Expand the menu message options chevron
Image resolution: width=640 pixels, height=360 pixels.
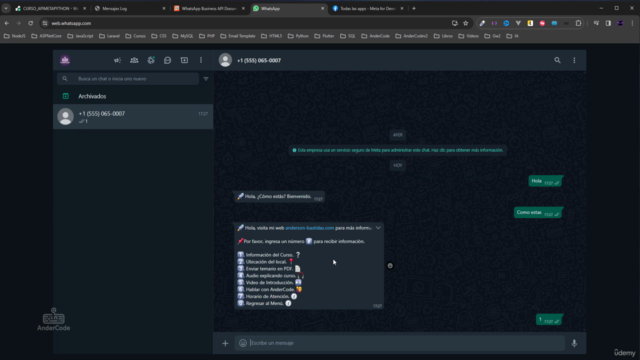click(378, 228)
